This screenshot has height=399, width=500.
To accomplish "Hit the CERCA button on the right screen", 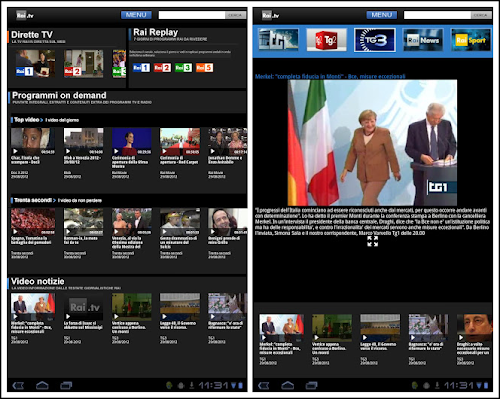I will [481, 15].
